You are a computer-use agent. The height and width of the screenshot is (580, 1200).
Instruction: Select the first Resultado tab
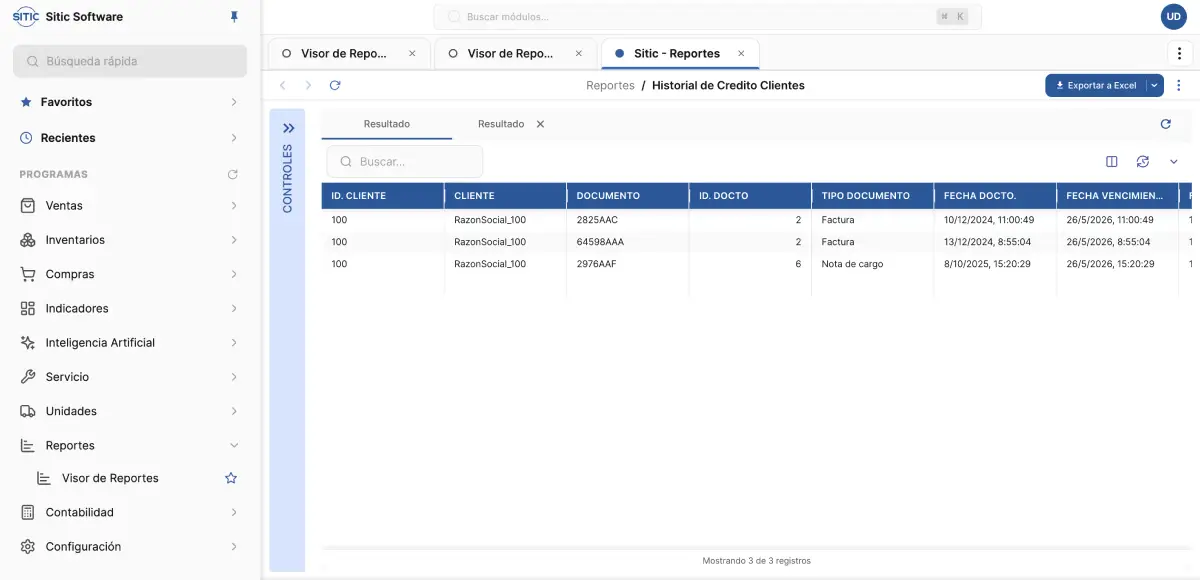[387, 124]
